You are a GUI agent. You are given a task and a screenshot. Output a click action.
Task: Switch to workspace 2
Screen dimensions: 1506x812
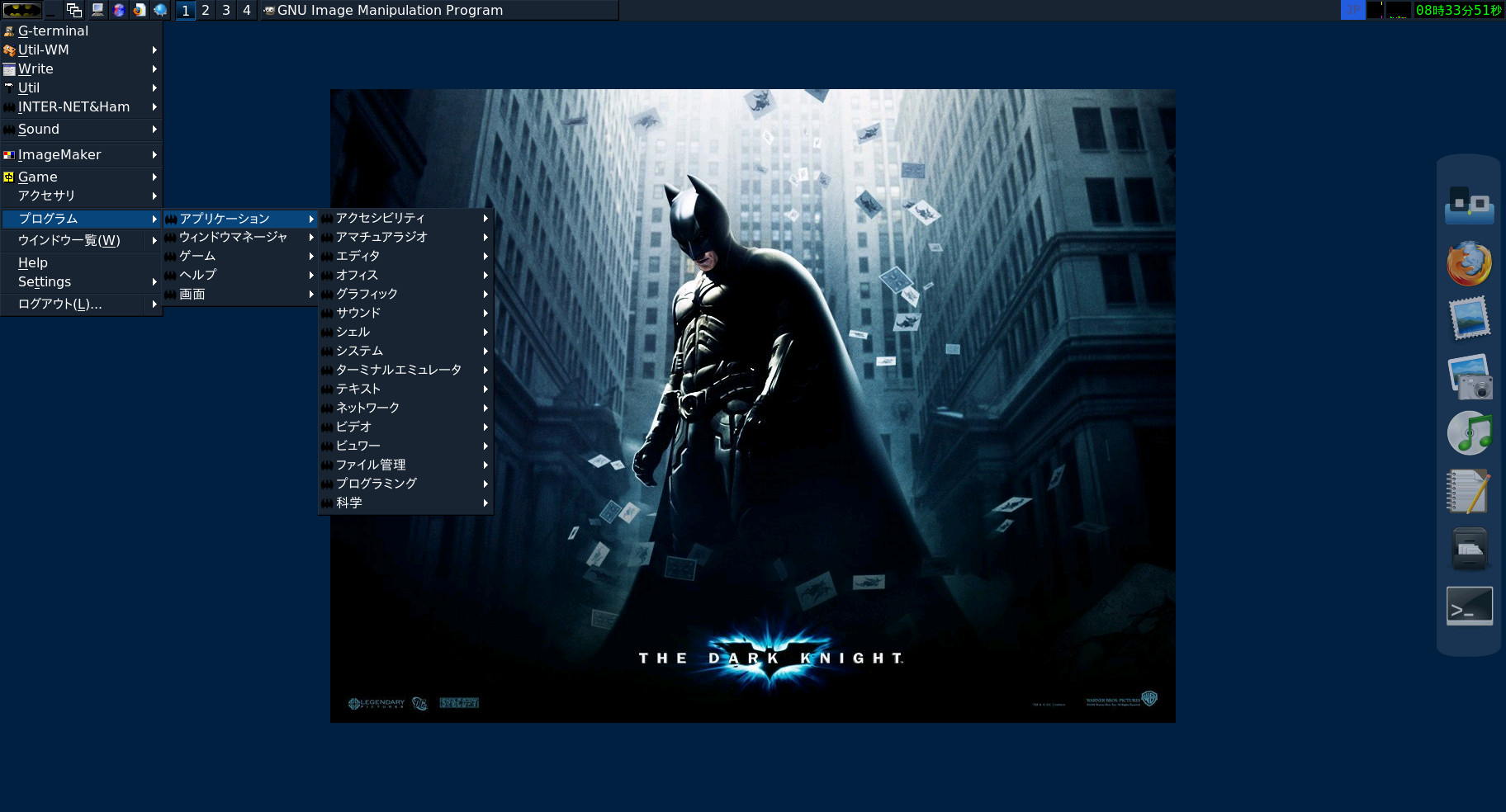[206, 10]
